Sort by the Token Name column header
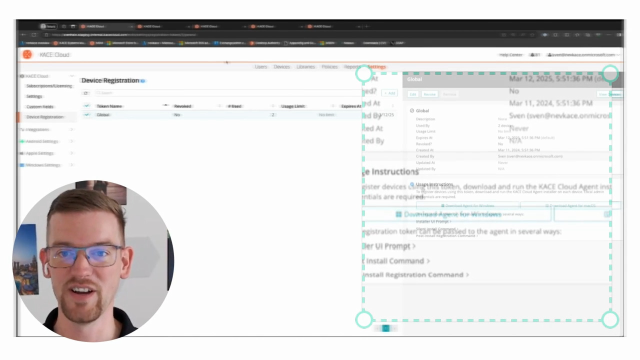 (109, 106)
